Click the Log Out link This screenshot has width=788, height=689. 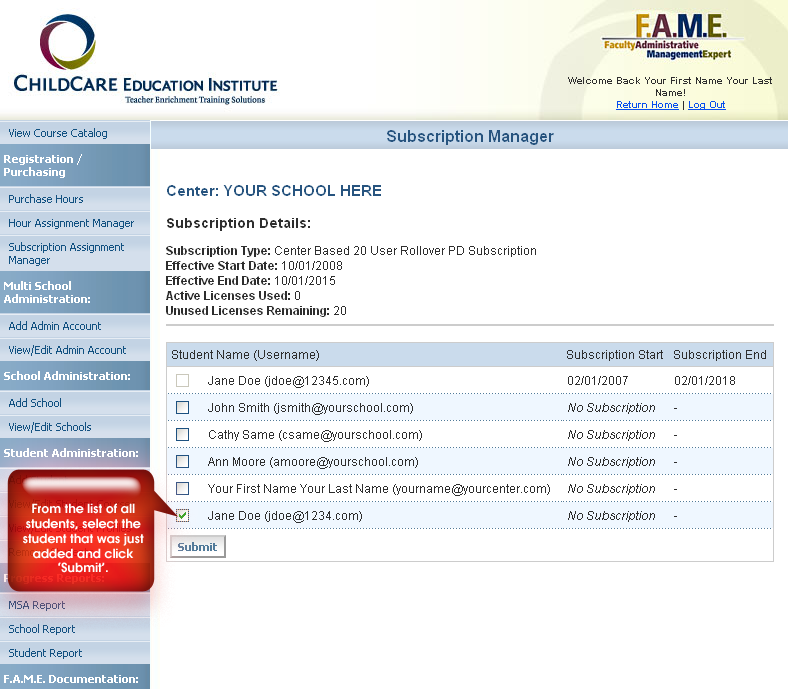click(x=707, y=105)
